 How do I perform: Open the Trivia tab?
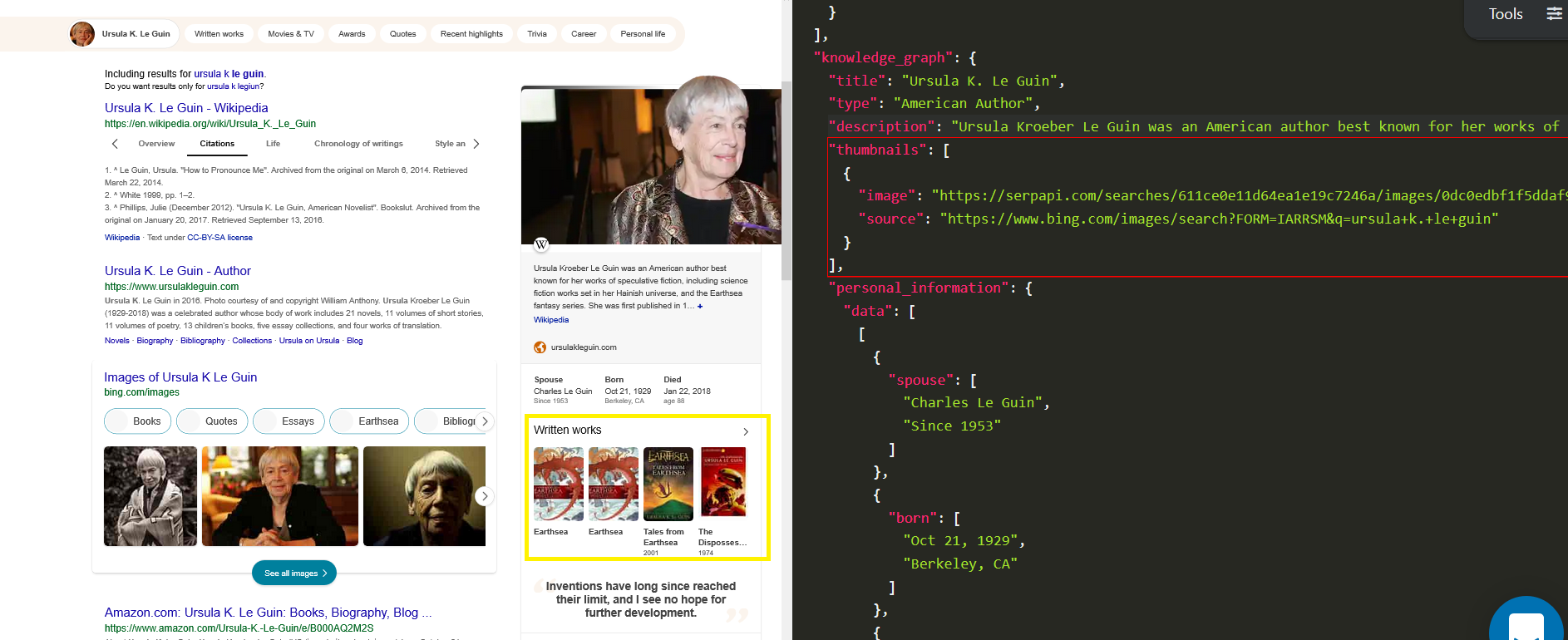[x=537, y=34]
